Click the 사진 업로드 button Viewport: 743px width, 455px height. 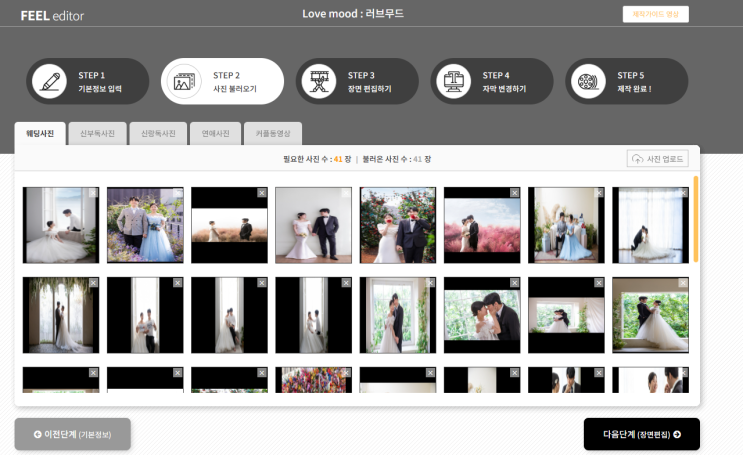coord(658,159)
